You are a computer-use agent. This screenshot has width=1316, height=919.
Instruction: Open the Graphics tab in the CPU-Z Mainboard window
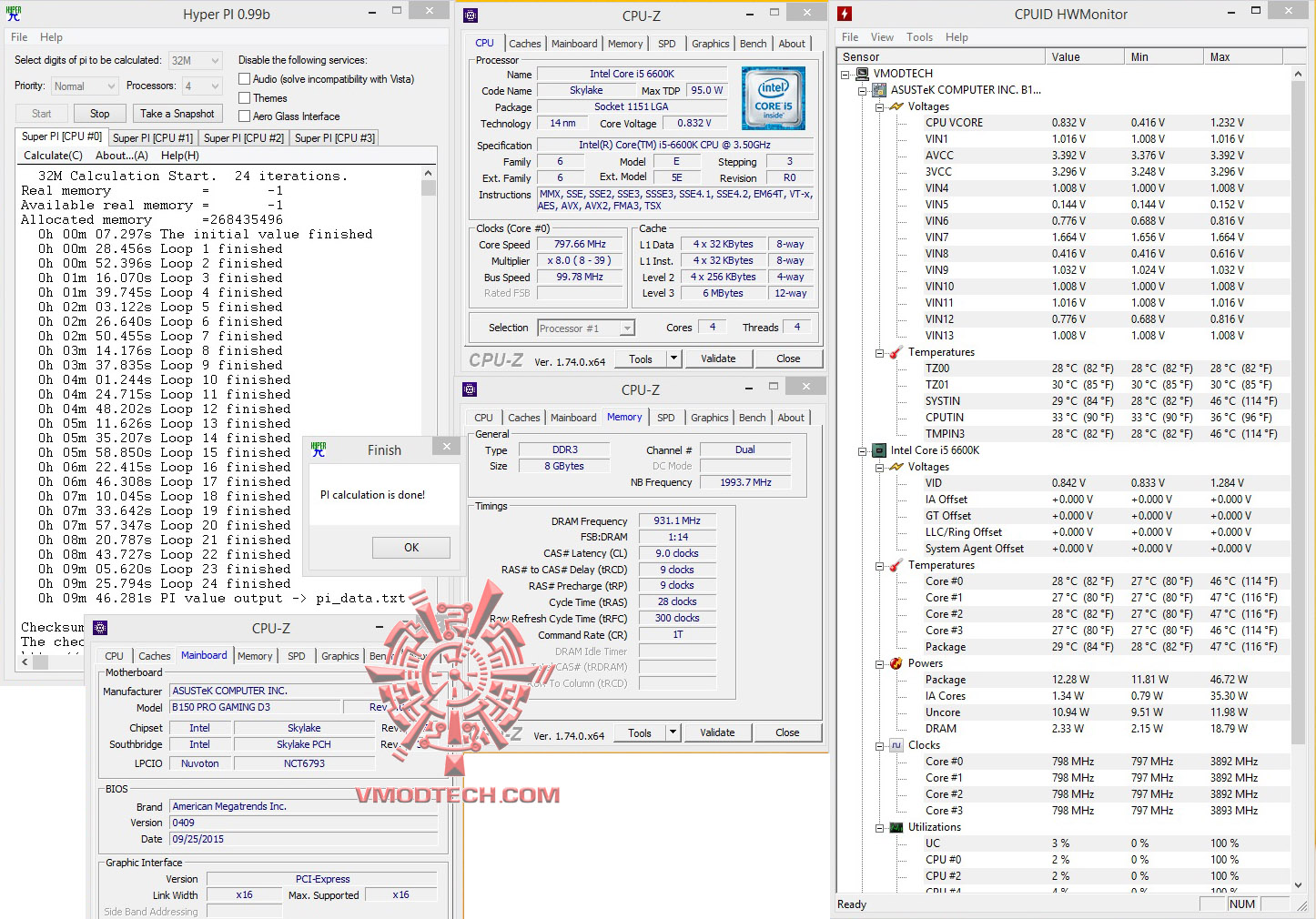click(x=340, y=656)
